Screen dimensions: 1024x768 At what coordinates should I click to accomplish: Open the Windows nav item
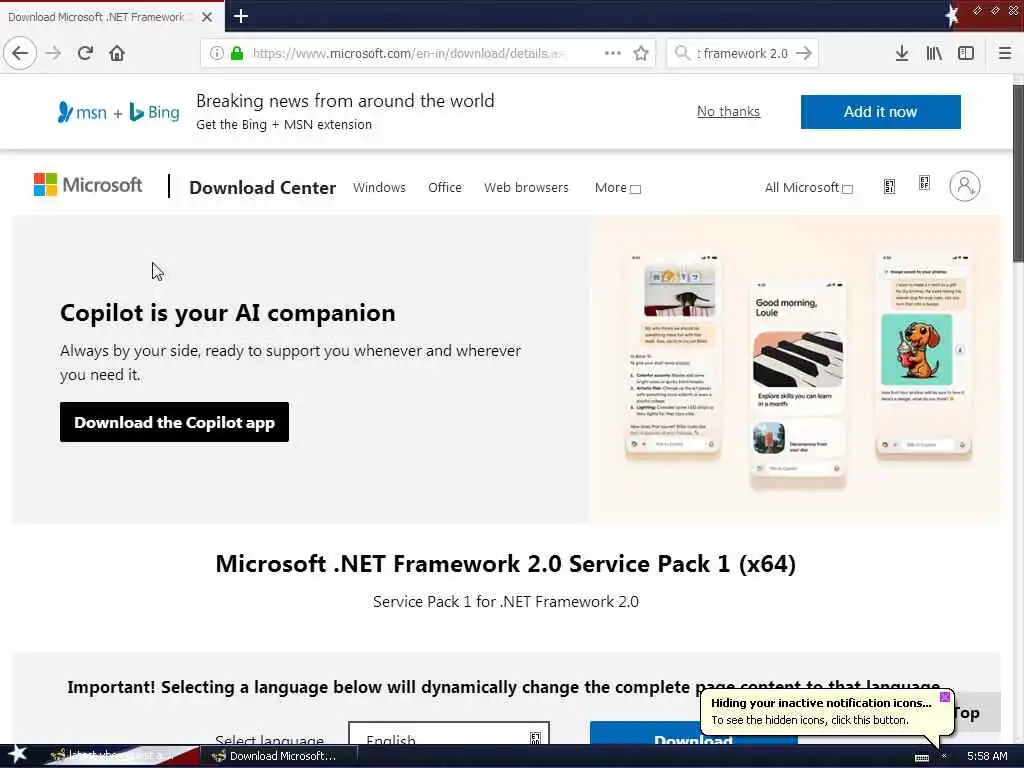tap(379, 187)
